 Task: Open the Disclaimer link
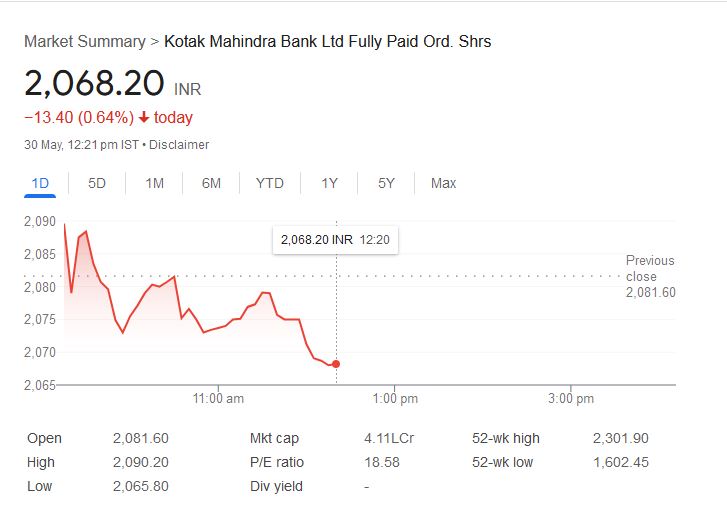179,144
